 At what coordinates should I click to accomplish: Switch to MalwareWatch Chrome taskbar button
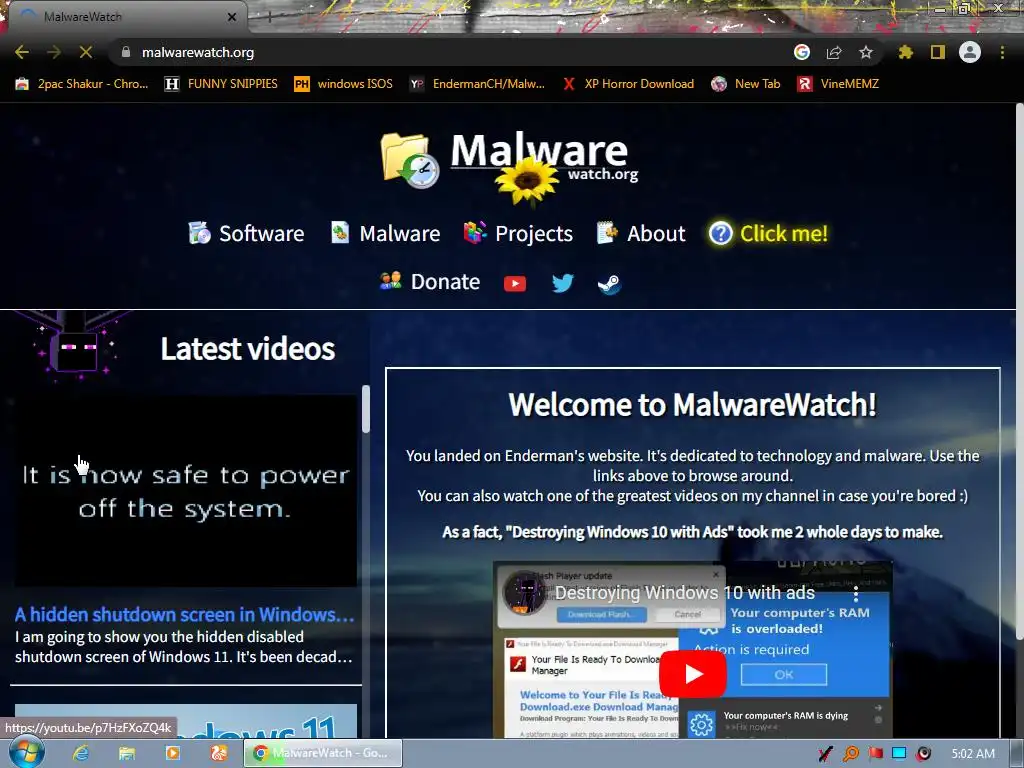pyautogui.click(x=323, y=753)
